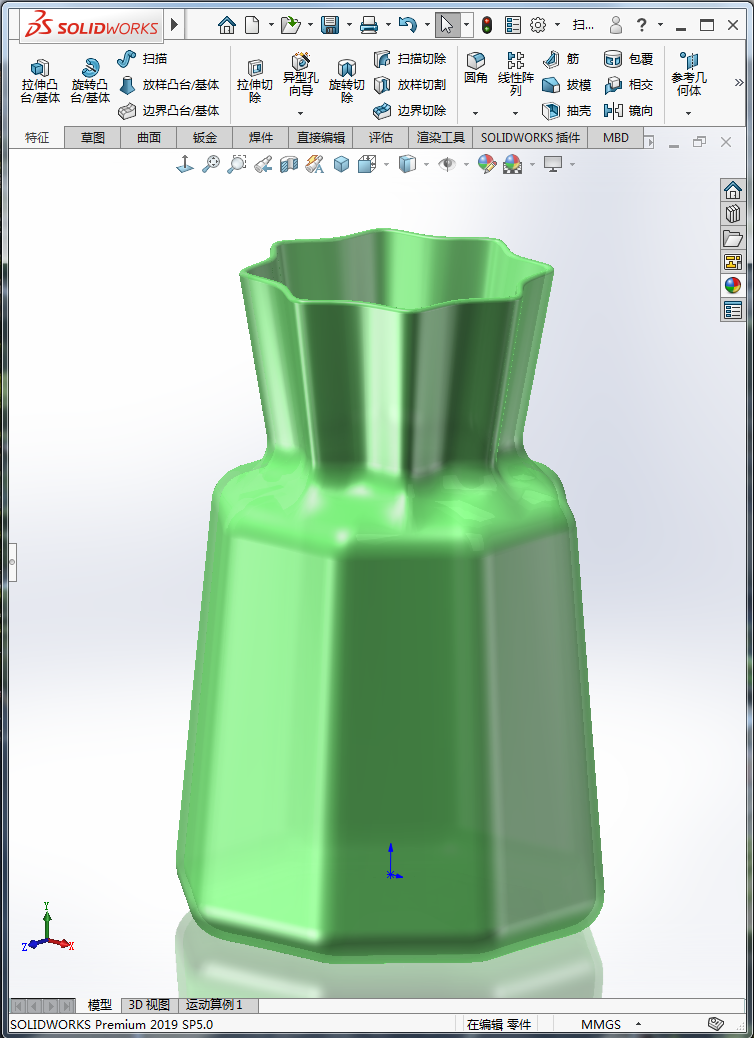Select the Mirror (镜向) tool

pyautogui.click(x=628, y=111)
